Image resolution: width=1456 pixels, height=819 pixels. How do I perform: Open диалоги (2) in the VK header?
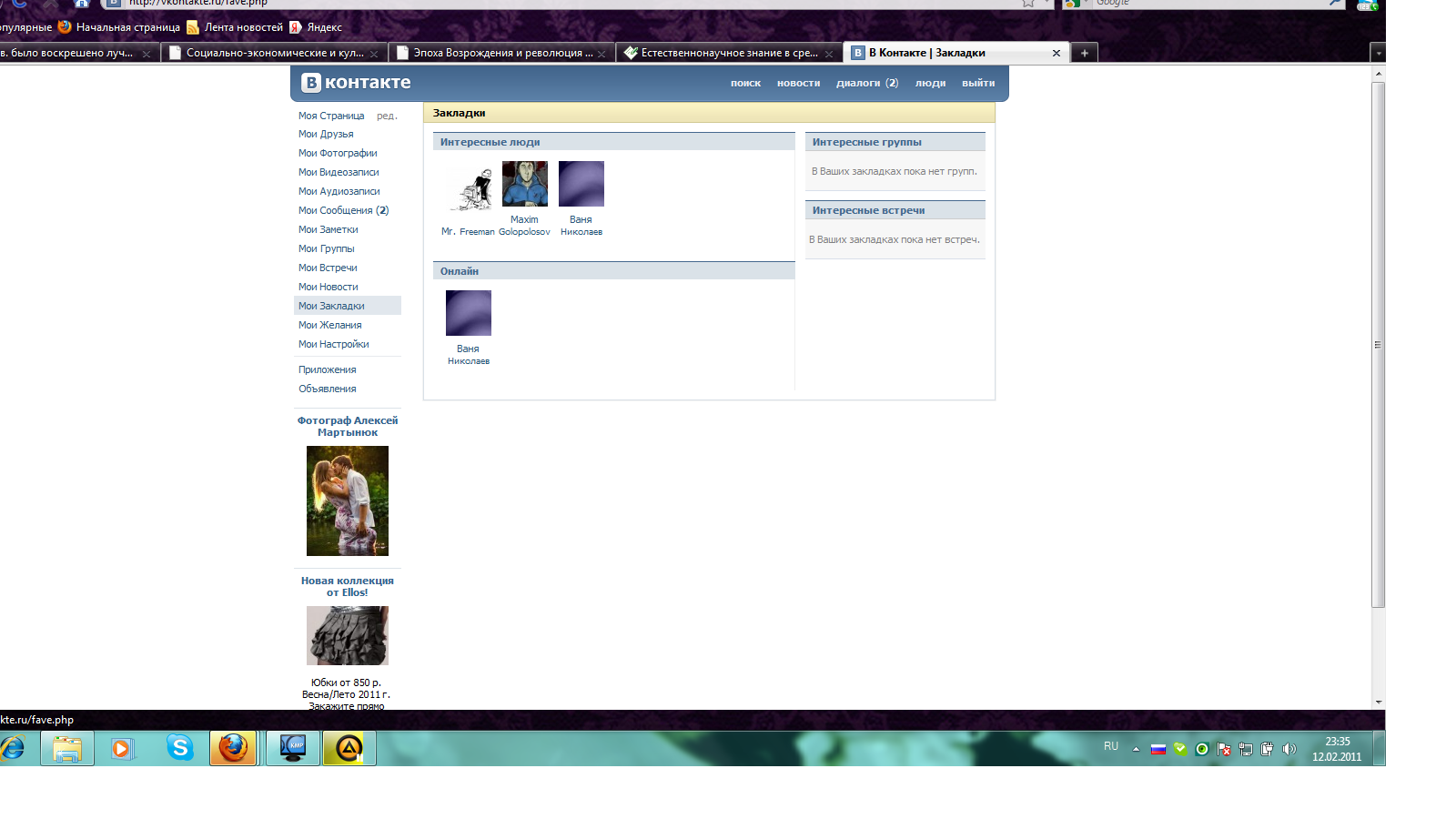tap(867, 83)
